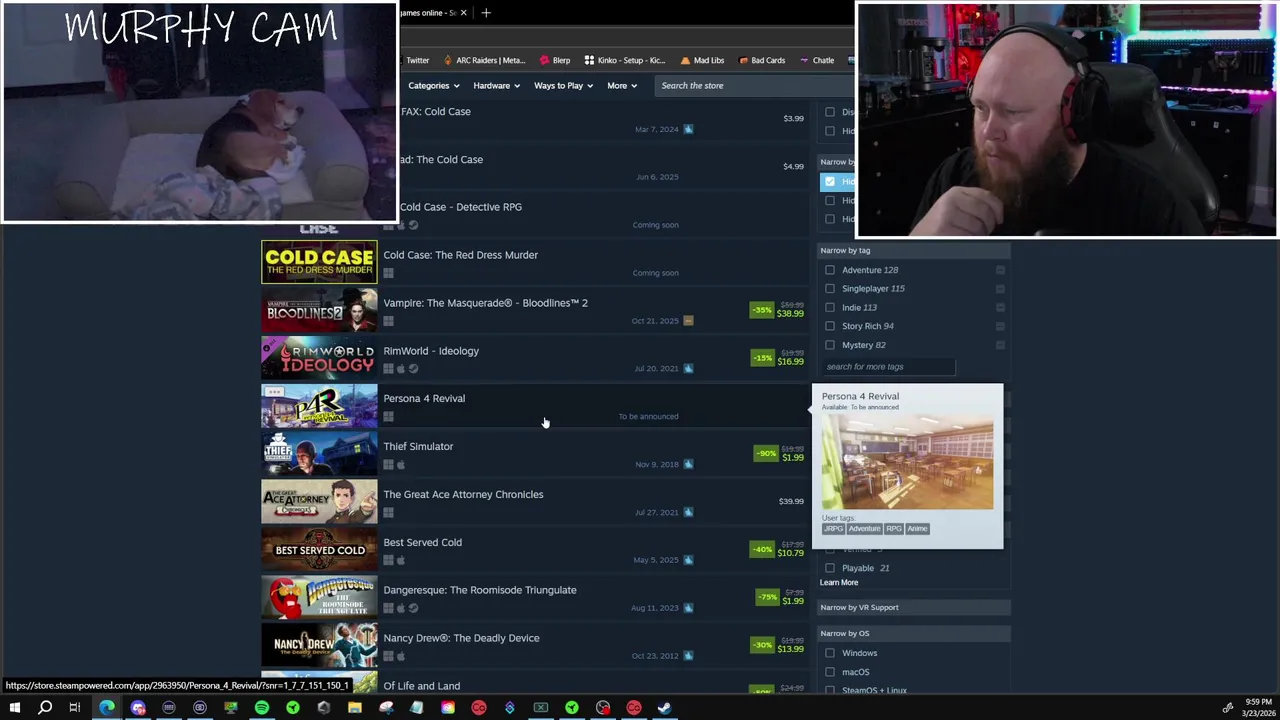
Task: Click the JRPG tag in Persona 4 popup
Action: [833, 529]
